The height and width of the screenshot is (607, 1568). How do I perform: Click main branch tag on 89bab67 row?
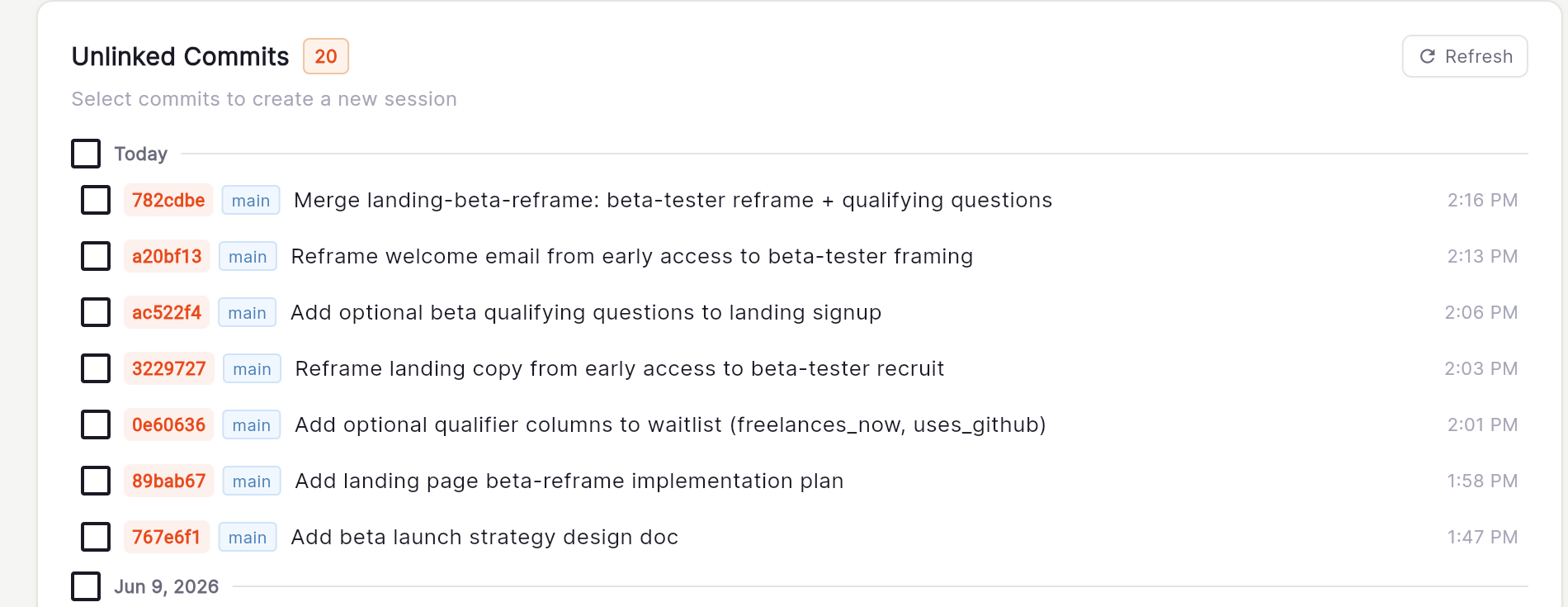click(252, 481)
